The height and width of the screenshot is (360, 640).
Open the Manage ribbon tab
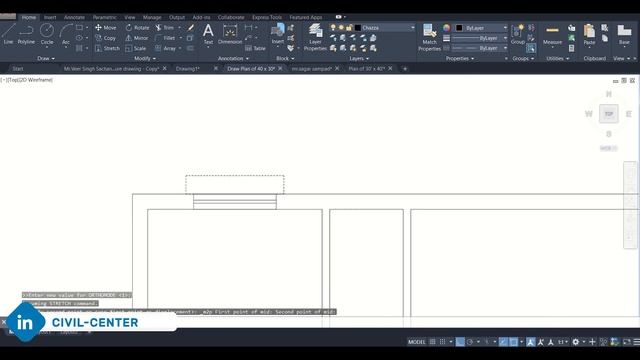[x=152, y=17]
